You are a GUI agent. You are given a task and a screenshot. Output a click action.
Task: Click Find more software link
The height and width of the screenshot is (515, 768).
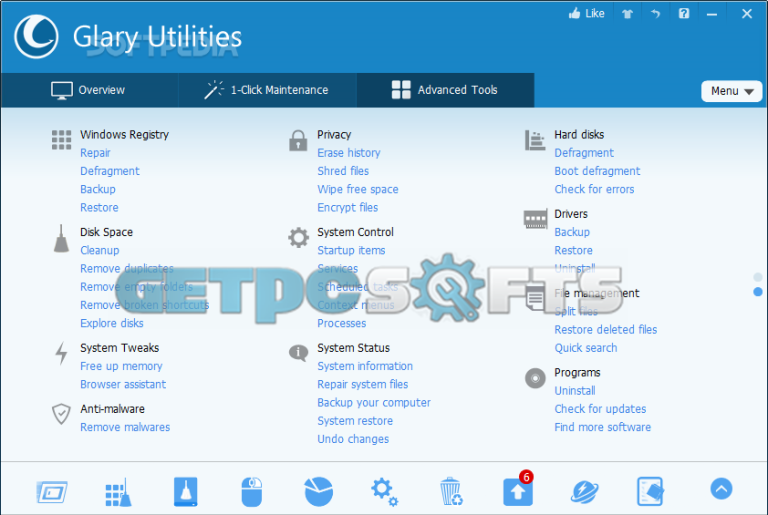602,427
